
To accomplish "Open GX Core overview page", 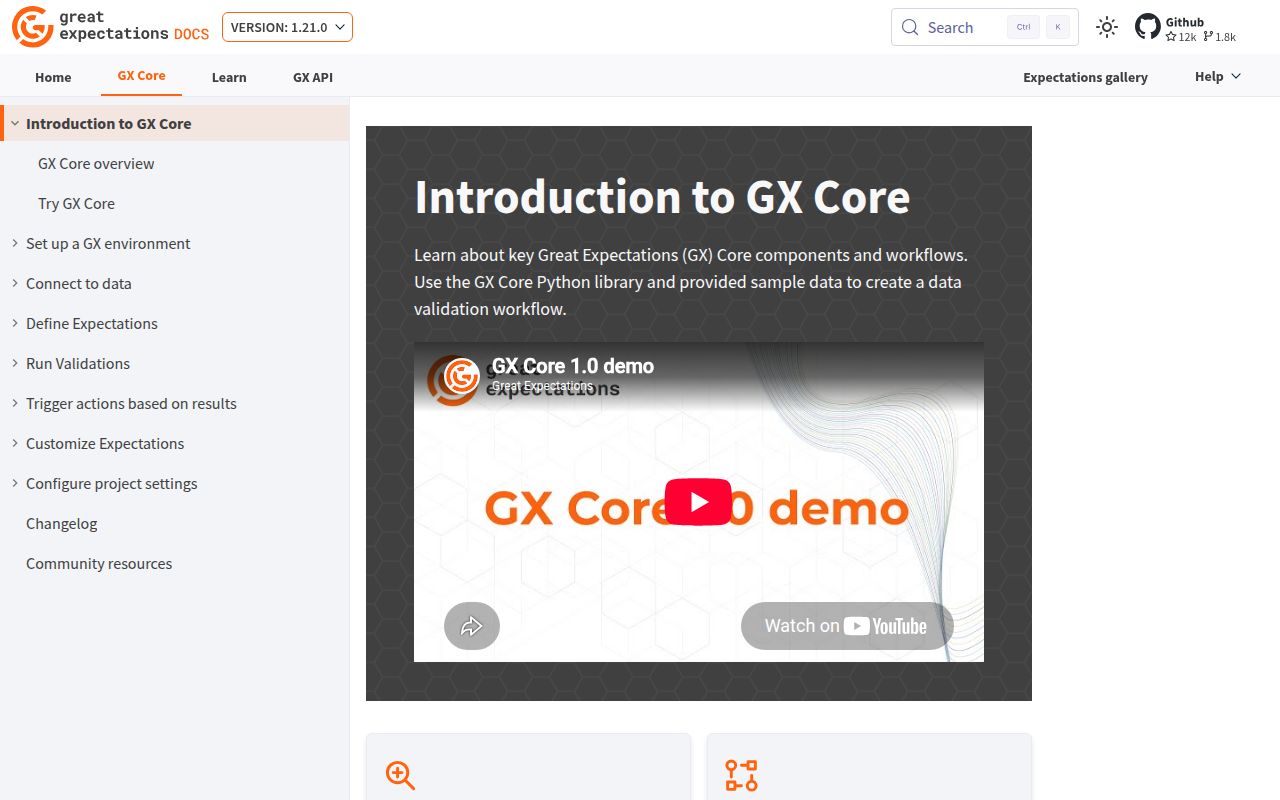I will 96,163.
